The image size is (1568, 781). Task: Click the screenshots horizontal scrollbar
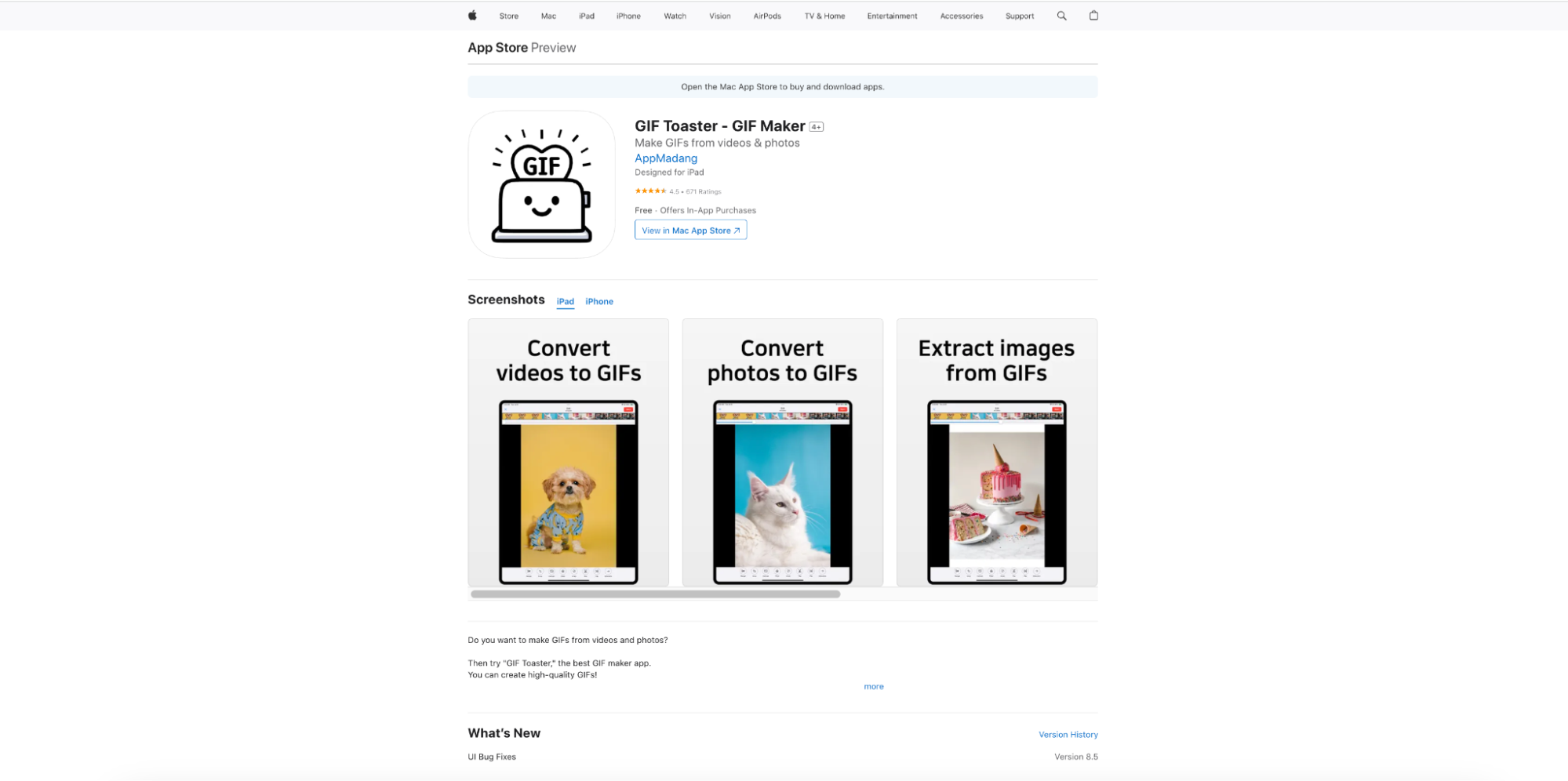pos(655,594)
